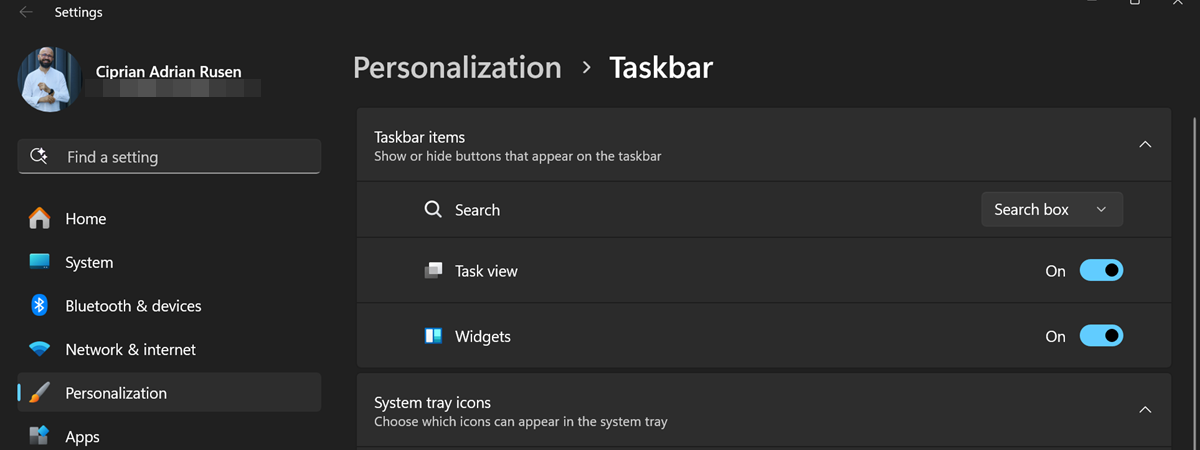Click the magnifier icon in Find a setting
Screen dimensions: 1200x450
pyautogui.click(x=40, y=156)
